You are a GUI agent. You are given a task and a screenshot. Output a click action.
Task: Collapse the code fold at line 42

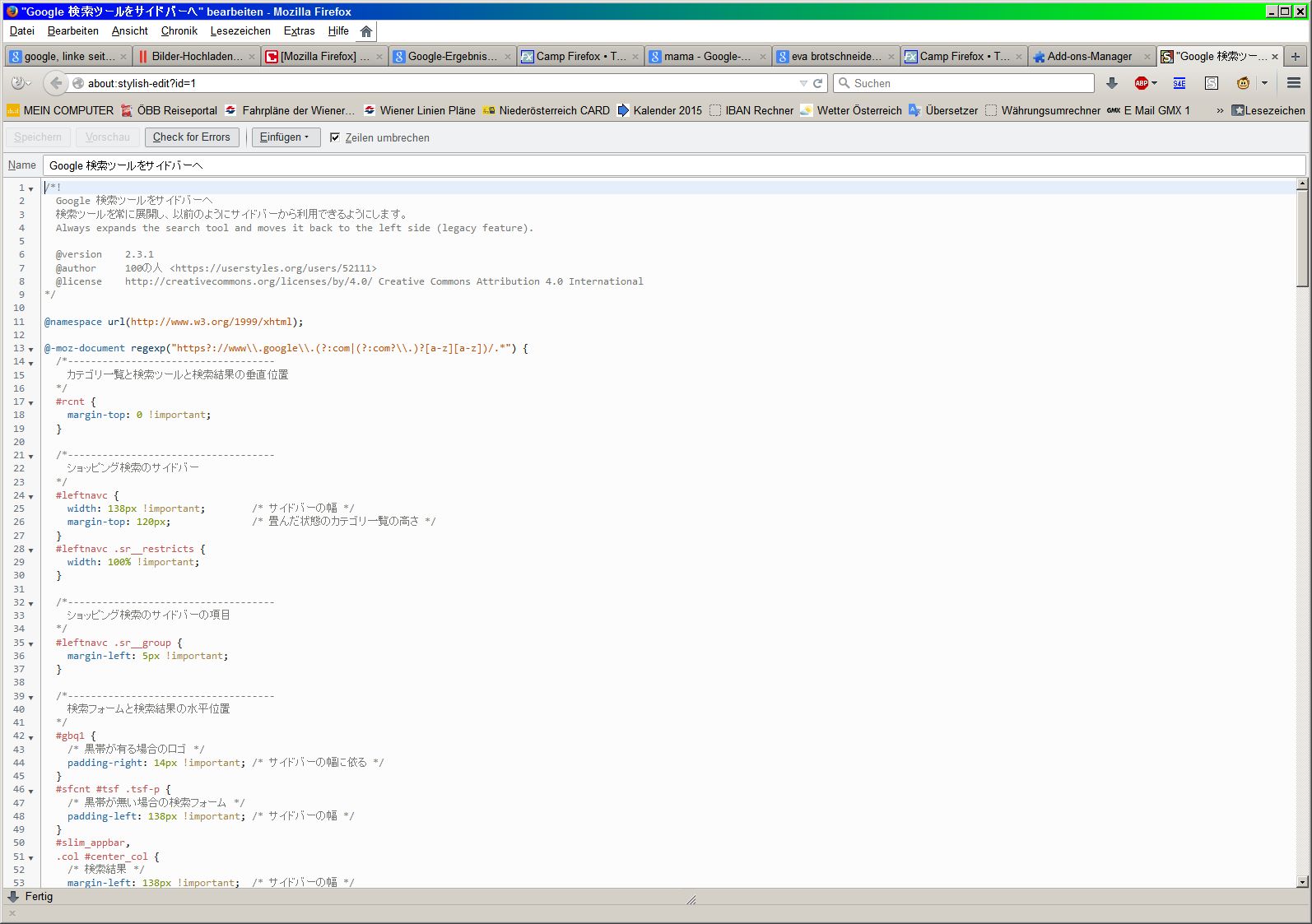point(31,737)
